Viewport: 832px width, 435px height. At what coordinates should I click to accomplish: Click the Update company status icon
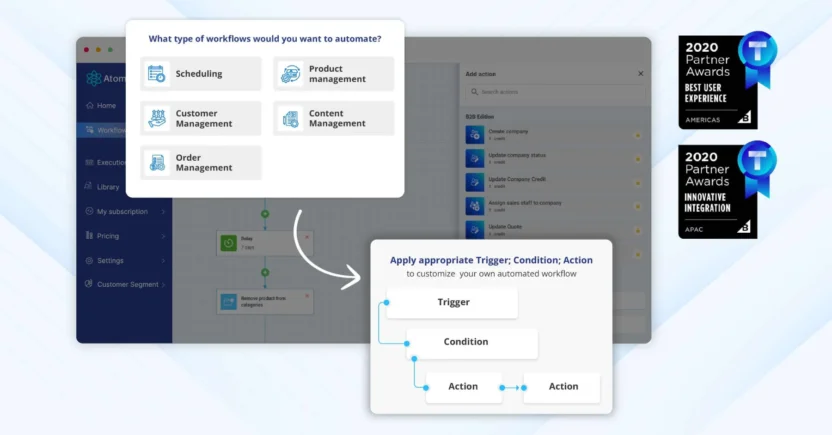(475, 159)
